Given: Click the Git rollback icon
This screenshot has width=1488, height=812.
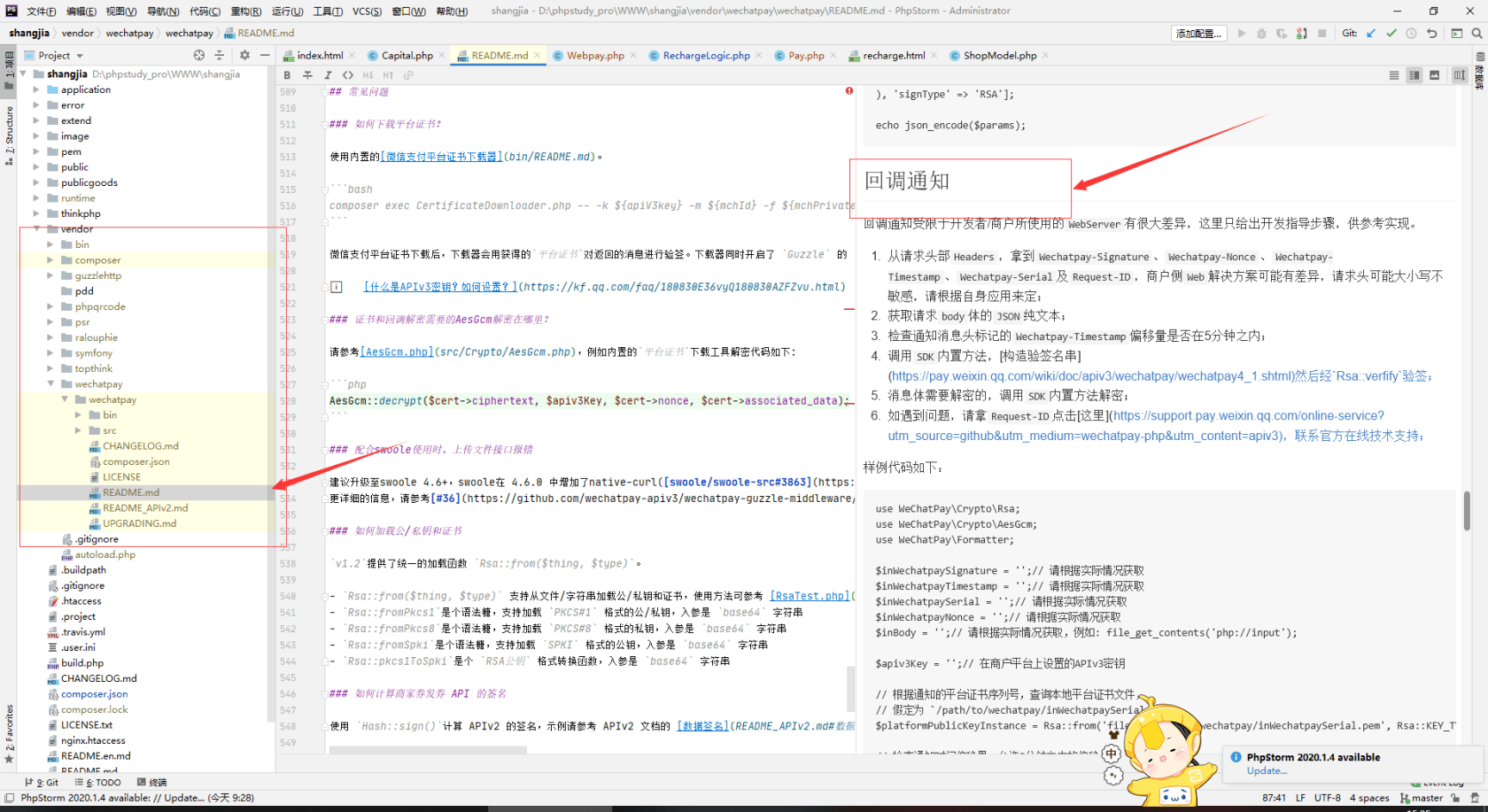Looking at the screenshot, I should 1432,33.
